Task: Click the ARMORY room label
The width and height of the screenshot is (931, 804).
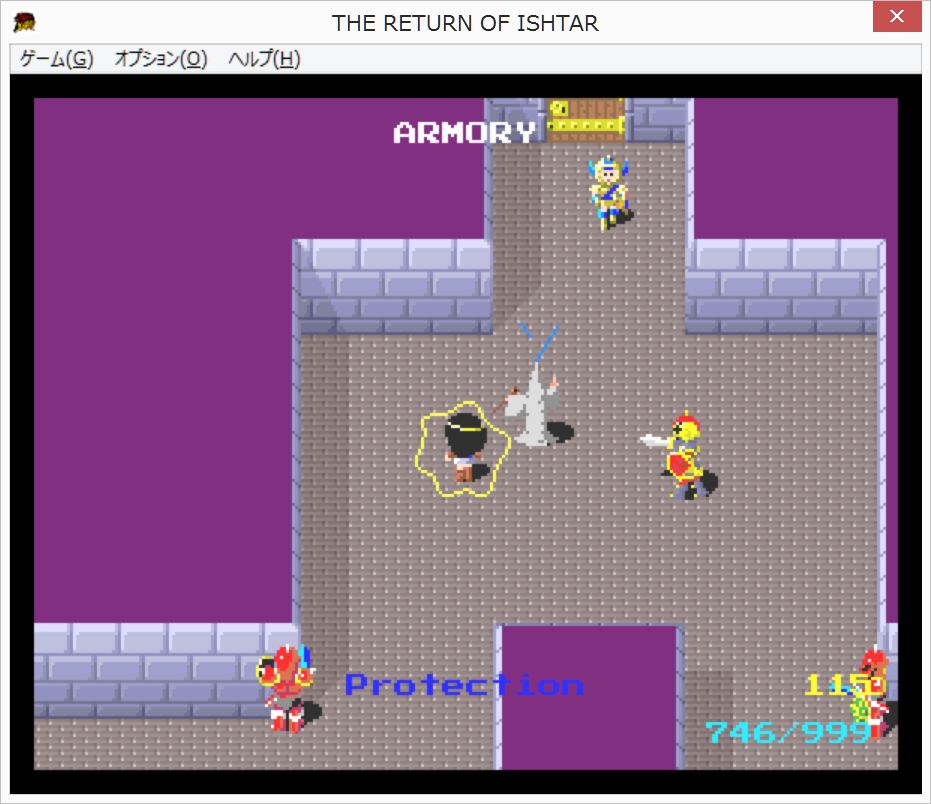Action: [x=464, y=132]
